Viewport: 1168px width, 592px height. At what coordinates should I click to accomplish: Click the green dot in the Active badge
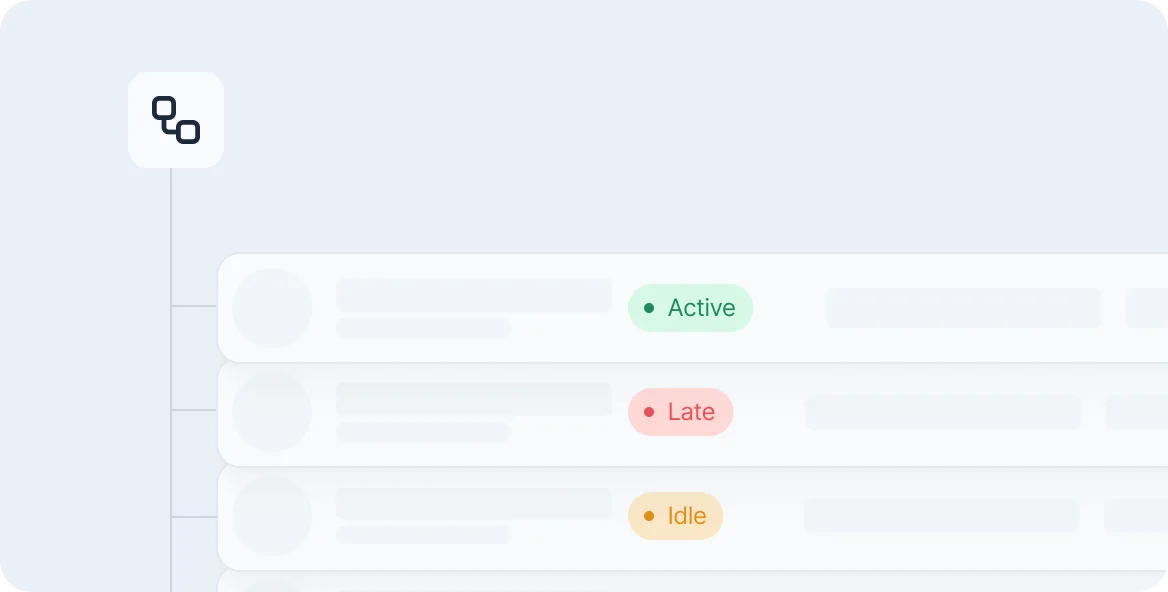(649, 308)
